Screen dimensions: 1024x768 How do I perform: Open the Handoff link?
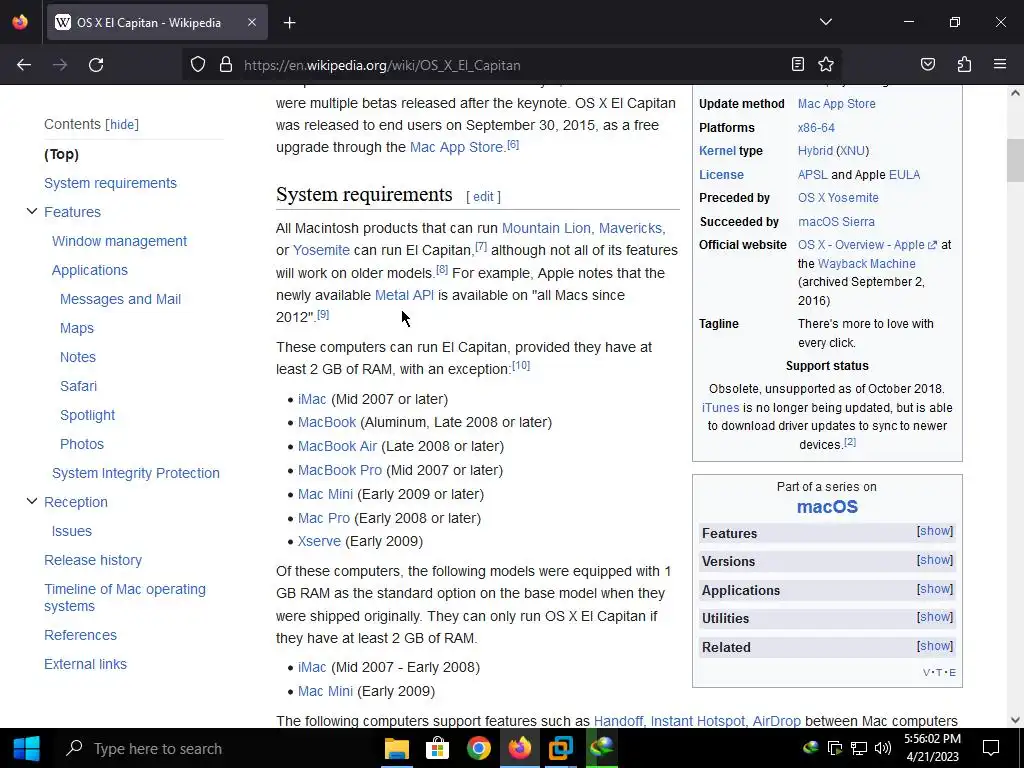(618, 721)
